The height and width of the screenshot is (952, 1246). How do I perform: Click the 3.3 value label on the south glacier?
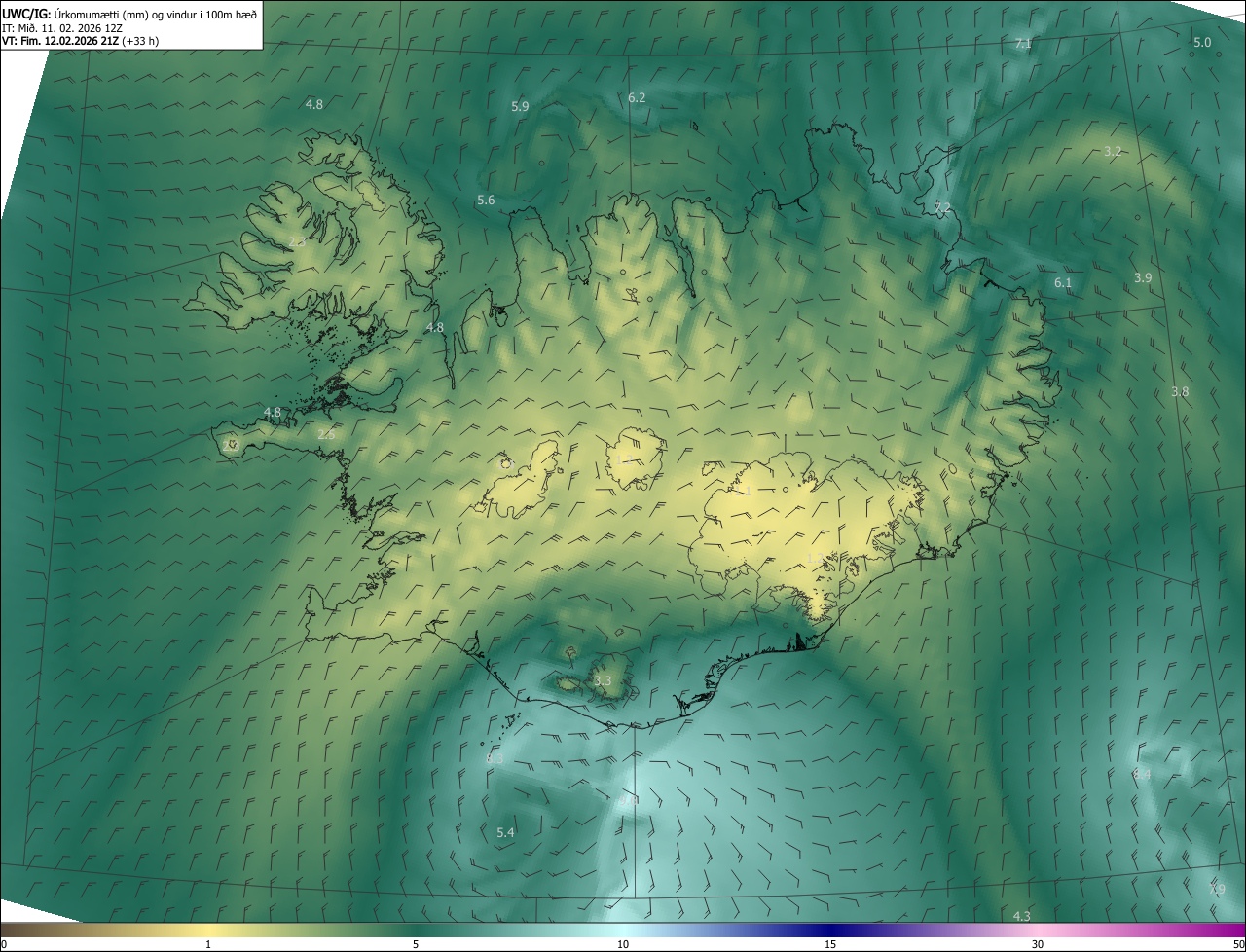(x=603, y=680)
